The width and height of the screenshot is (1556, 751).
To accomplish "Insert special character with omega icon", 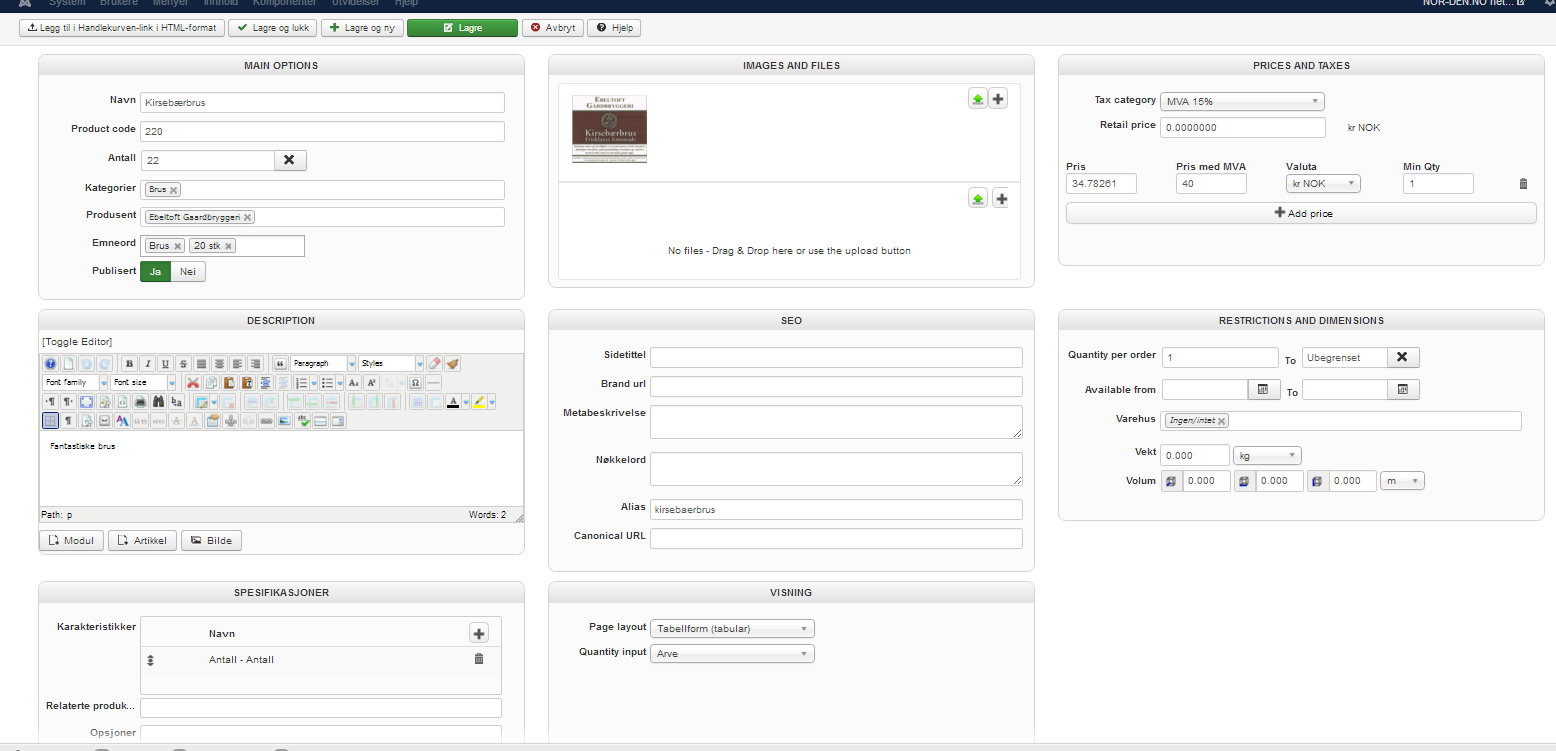I will pos(415,383).
